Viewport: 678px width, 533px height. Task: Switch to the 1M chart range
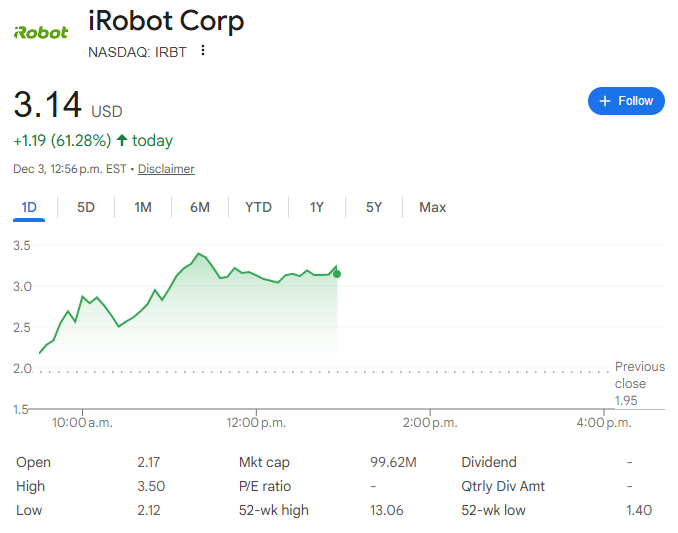point(143,207)
